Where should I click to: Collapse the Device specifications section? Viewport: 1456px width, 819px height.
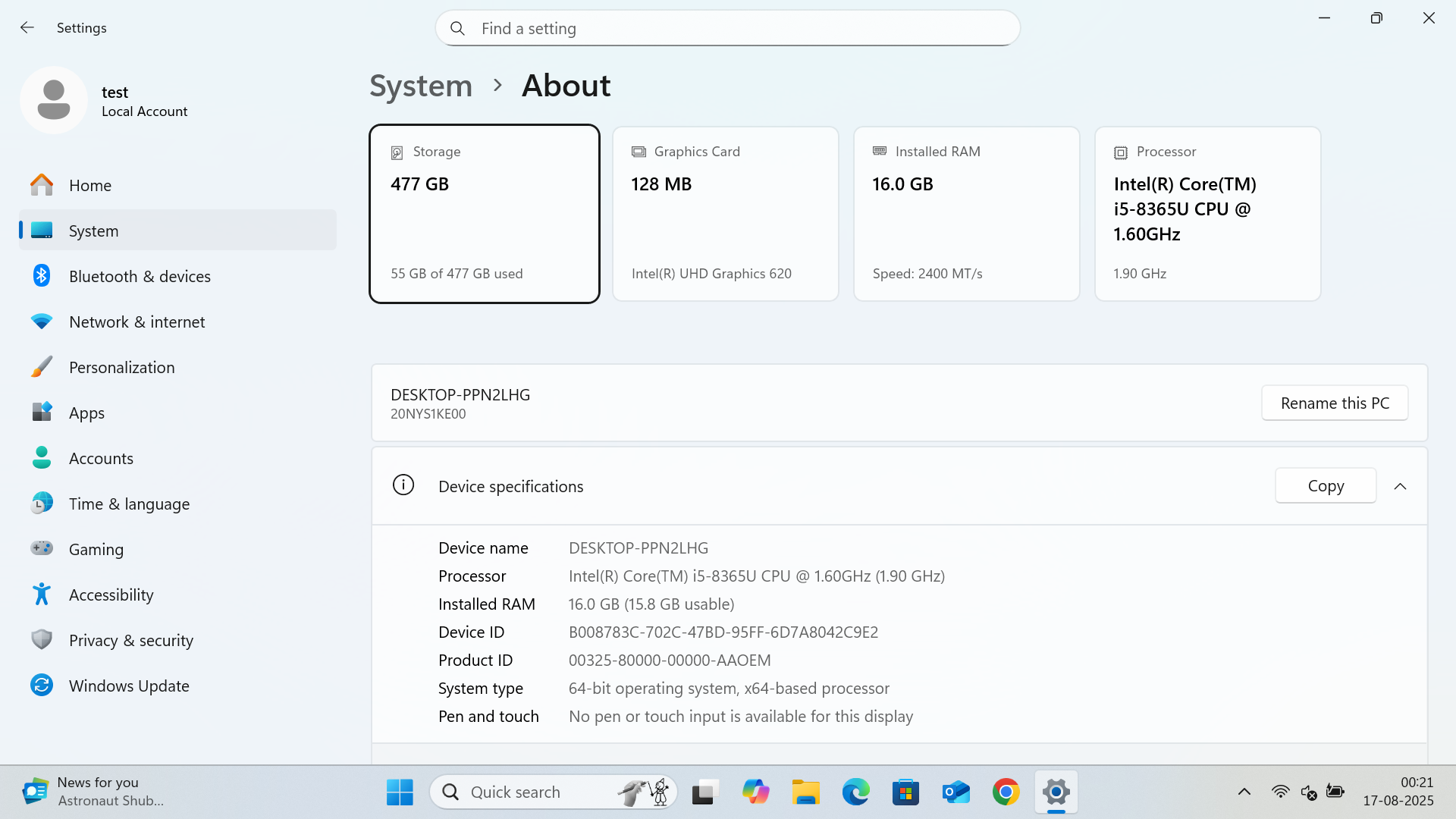pyautogui.click(x=1400, y=486)
